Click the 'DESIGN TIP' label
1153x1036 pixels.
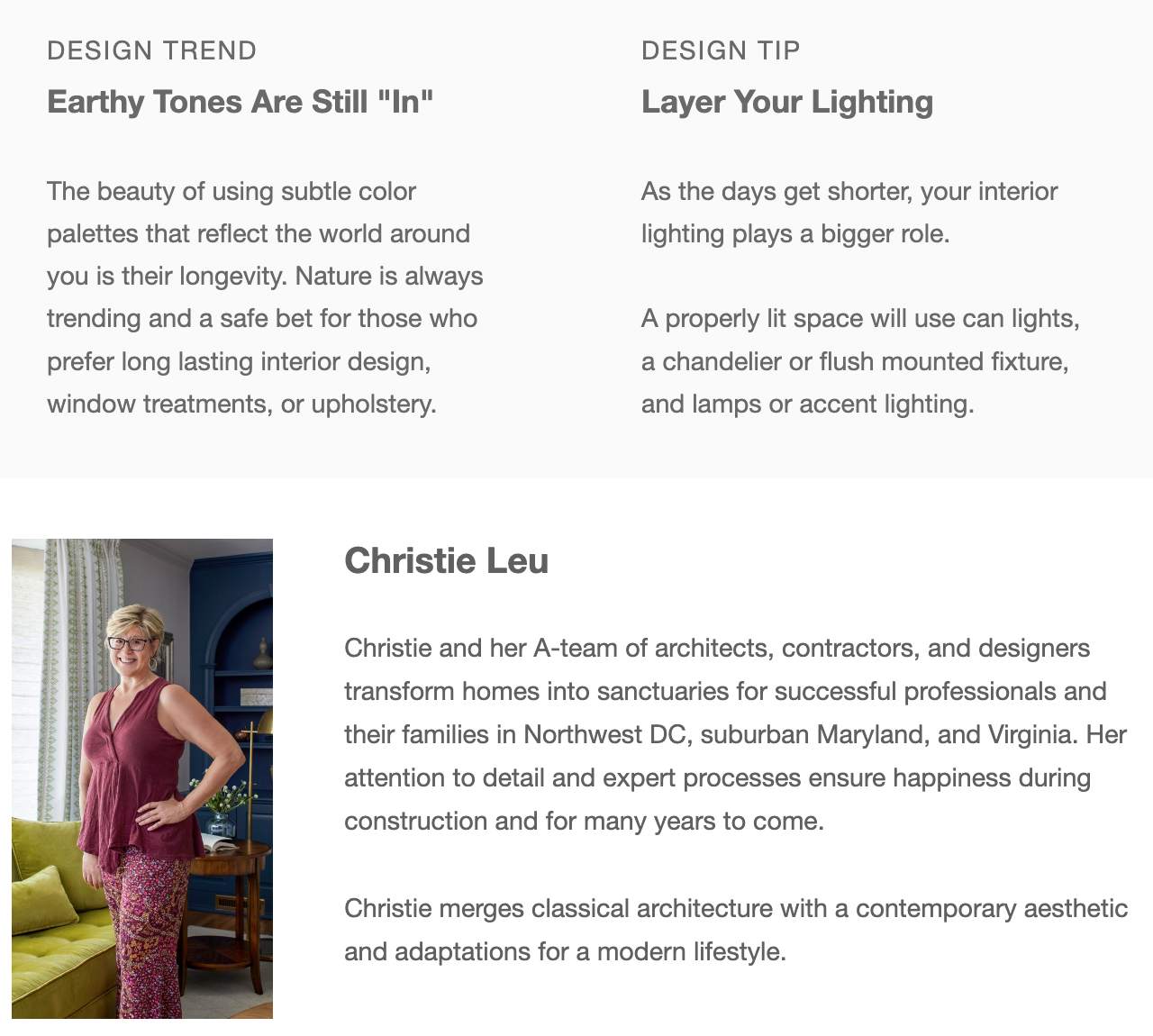[721, 50]
